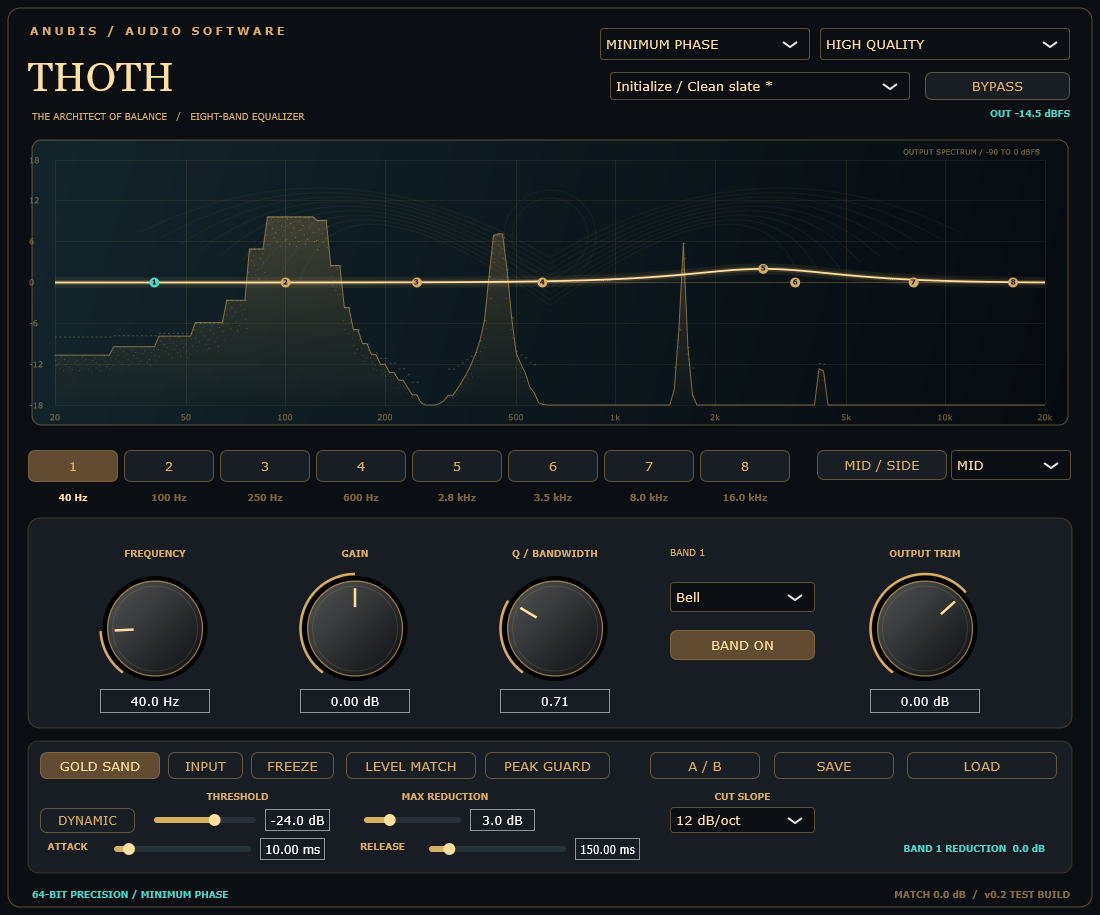Click the 150.00 ms release field
Image resolution: width=1100 pixels, height=915 pixels.
tap(608, 849)
